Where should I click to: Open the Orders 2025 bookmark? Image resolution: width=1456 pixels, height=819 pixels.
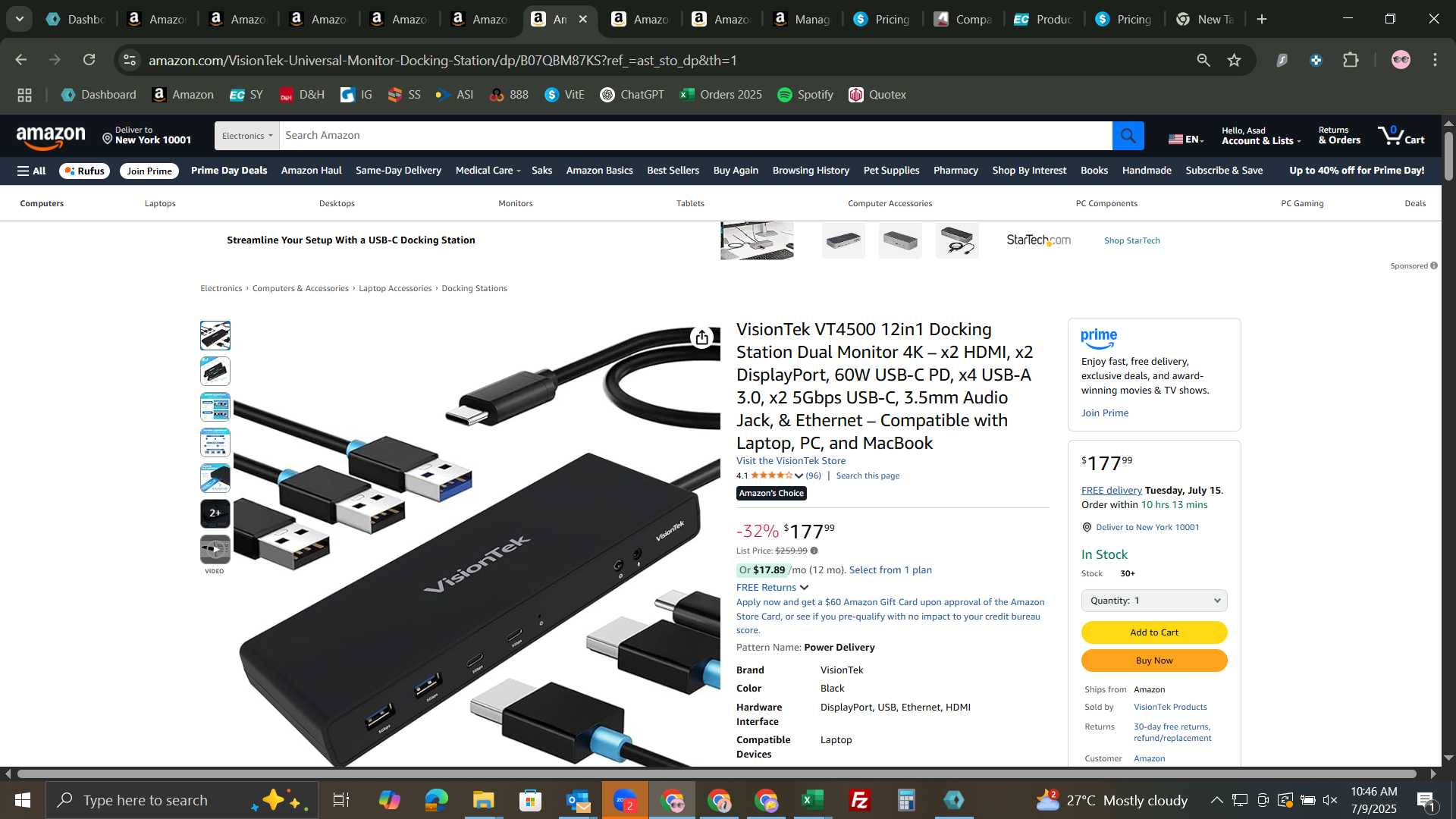coord(720,95)
